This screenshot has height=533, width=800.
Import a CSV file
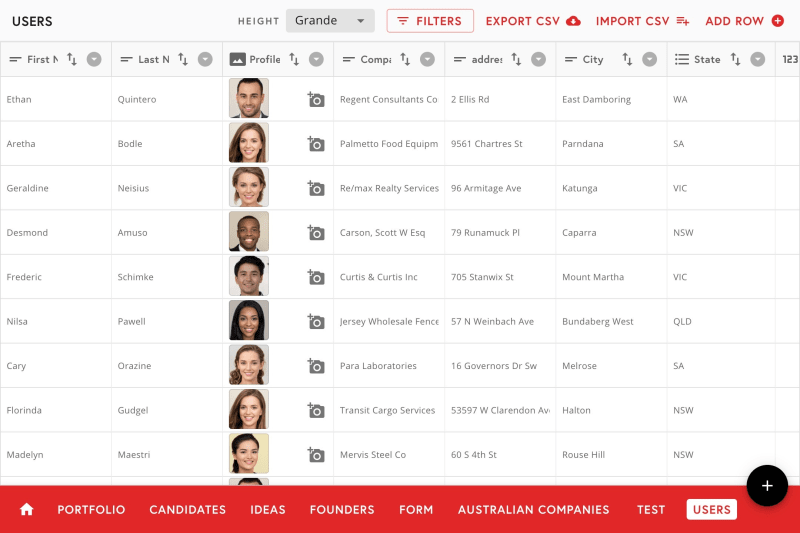pyautogui.click(x=643, y=21)
